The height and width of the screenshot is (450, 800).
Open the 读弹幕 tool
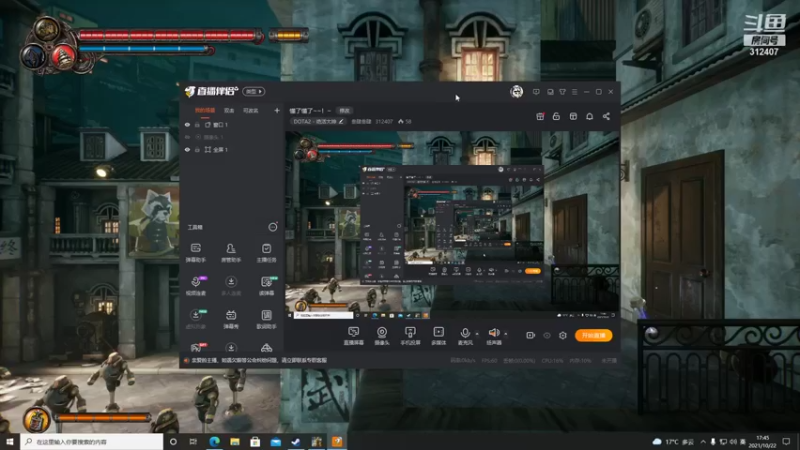(x=266, y=286)
